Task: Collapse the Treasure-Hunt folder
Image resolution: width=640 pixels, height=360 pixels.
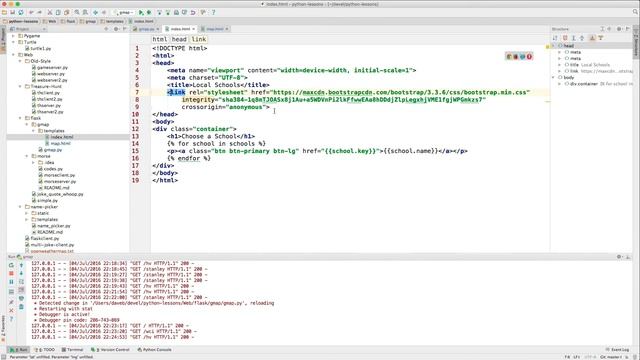Action: click(x=20, y=87)
